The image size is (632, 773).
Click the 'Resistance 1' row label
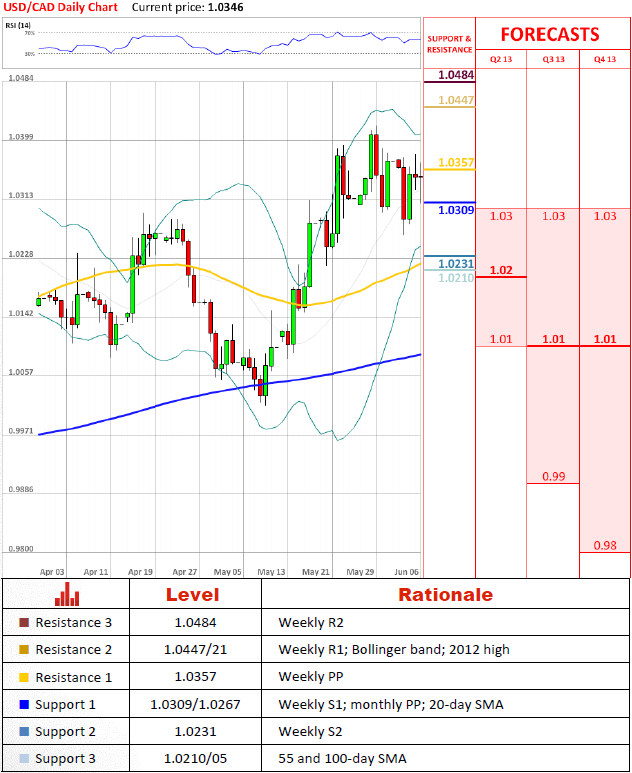pyautogui.click(x=73, y=677)
